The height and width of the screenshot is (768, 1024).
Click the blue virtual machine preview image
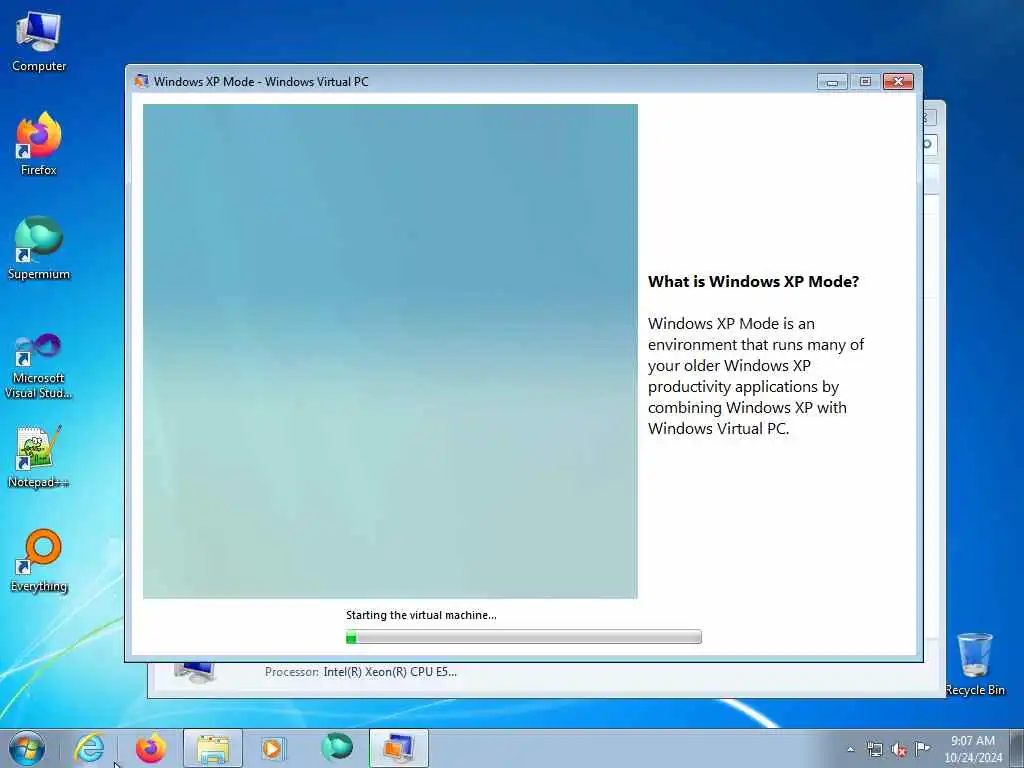pos(390,351)
